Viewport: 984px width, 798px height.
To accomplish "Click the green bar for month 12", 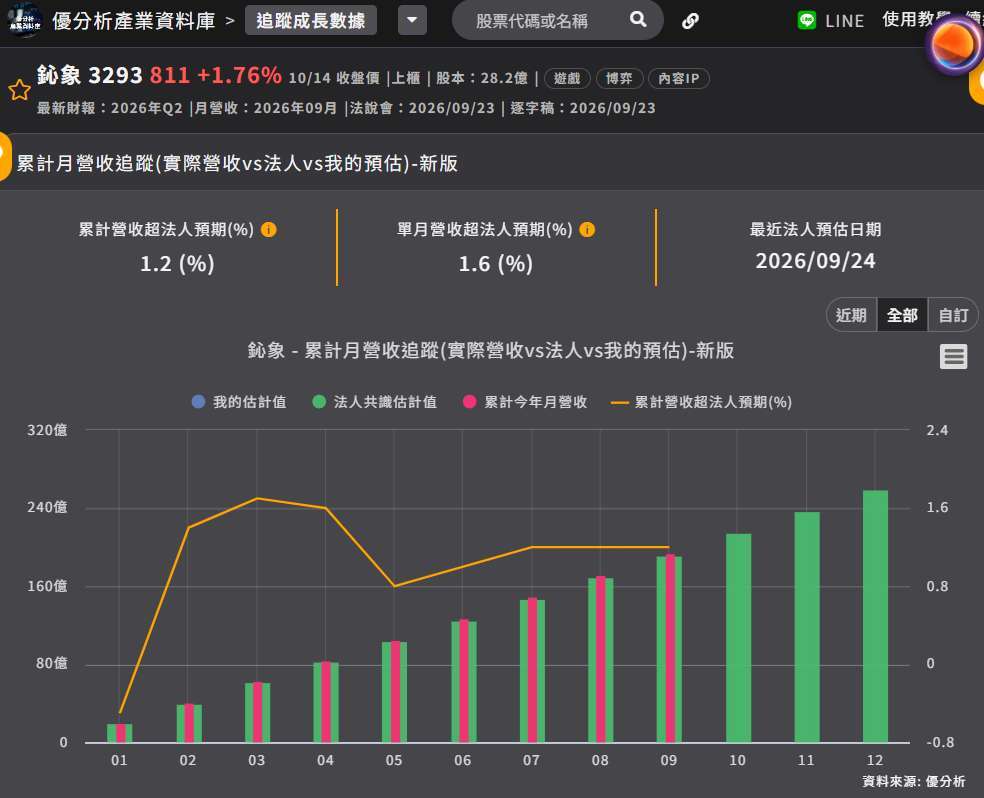I will (x=875, y=616).
